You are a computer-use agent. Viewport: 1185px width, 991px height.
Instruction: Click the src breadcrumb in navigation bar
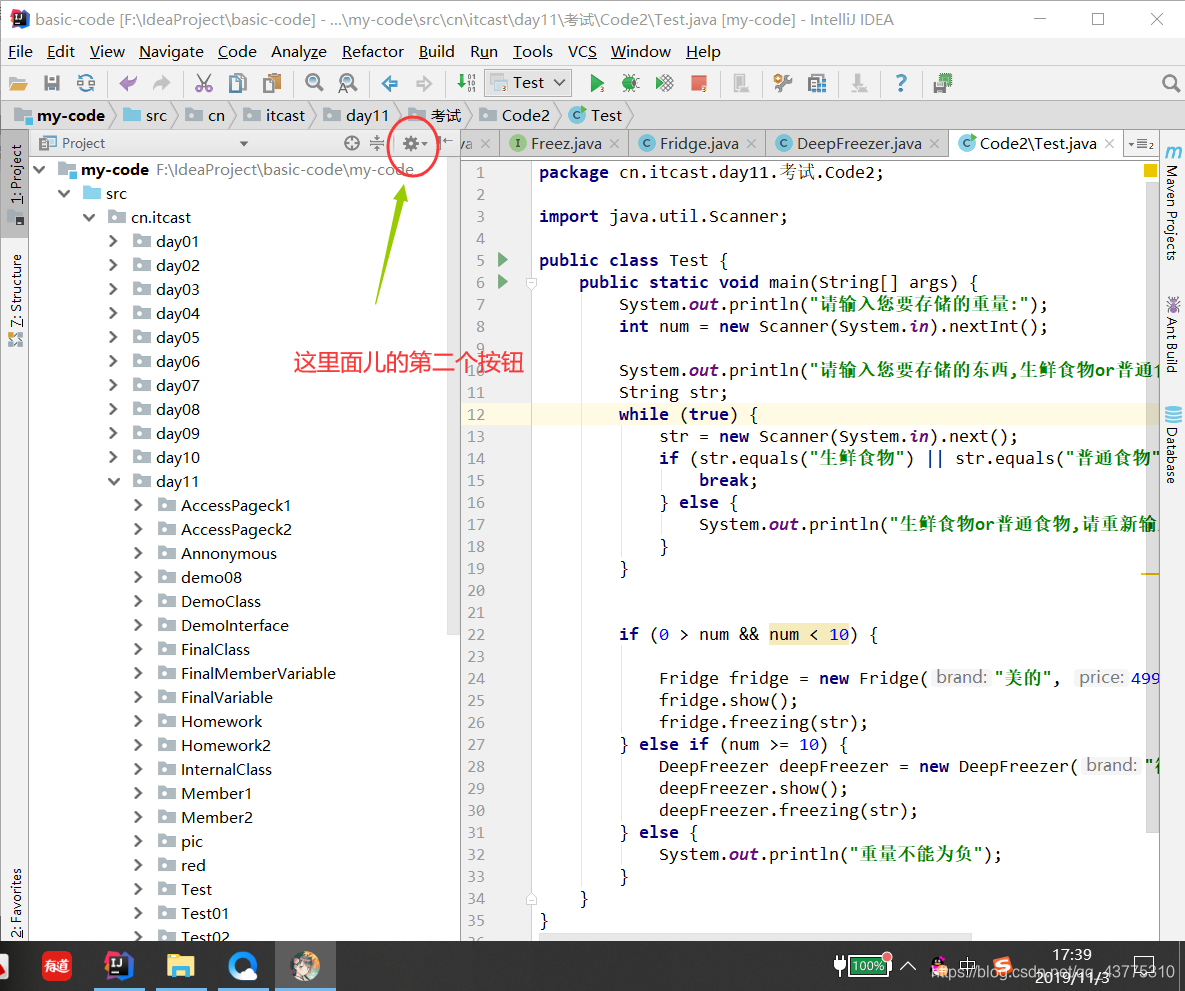coord(145,115)
